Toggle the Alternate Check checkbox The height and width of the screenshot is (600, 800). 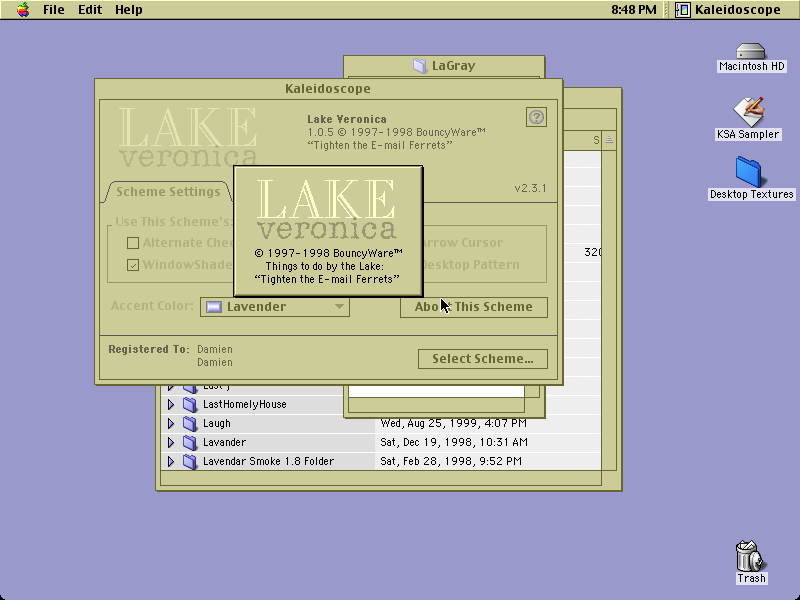[133, 243]
